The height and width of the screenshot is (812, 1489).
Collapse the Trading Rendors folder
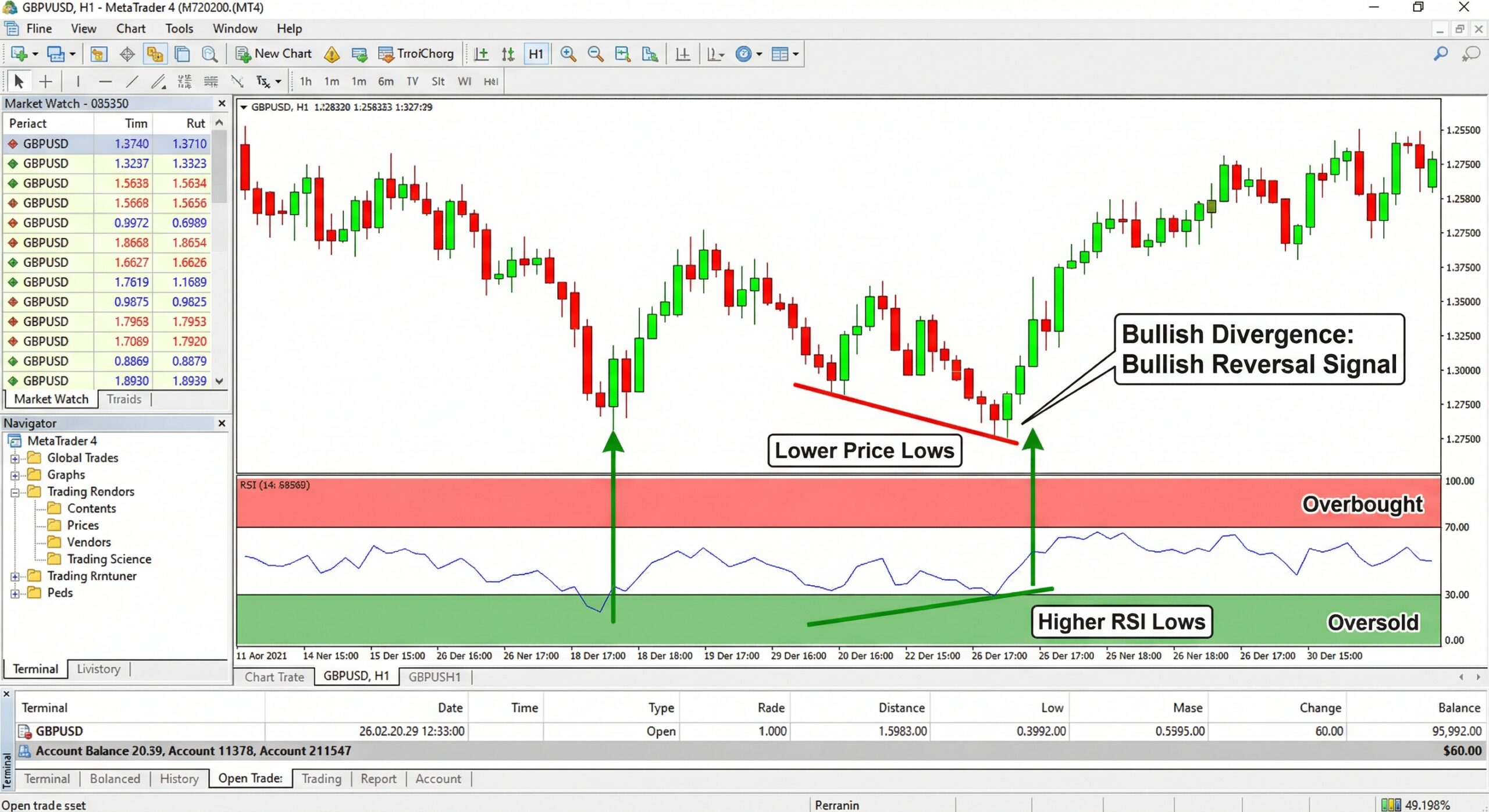[x=15, y=492]
